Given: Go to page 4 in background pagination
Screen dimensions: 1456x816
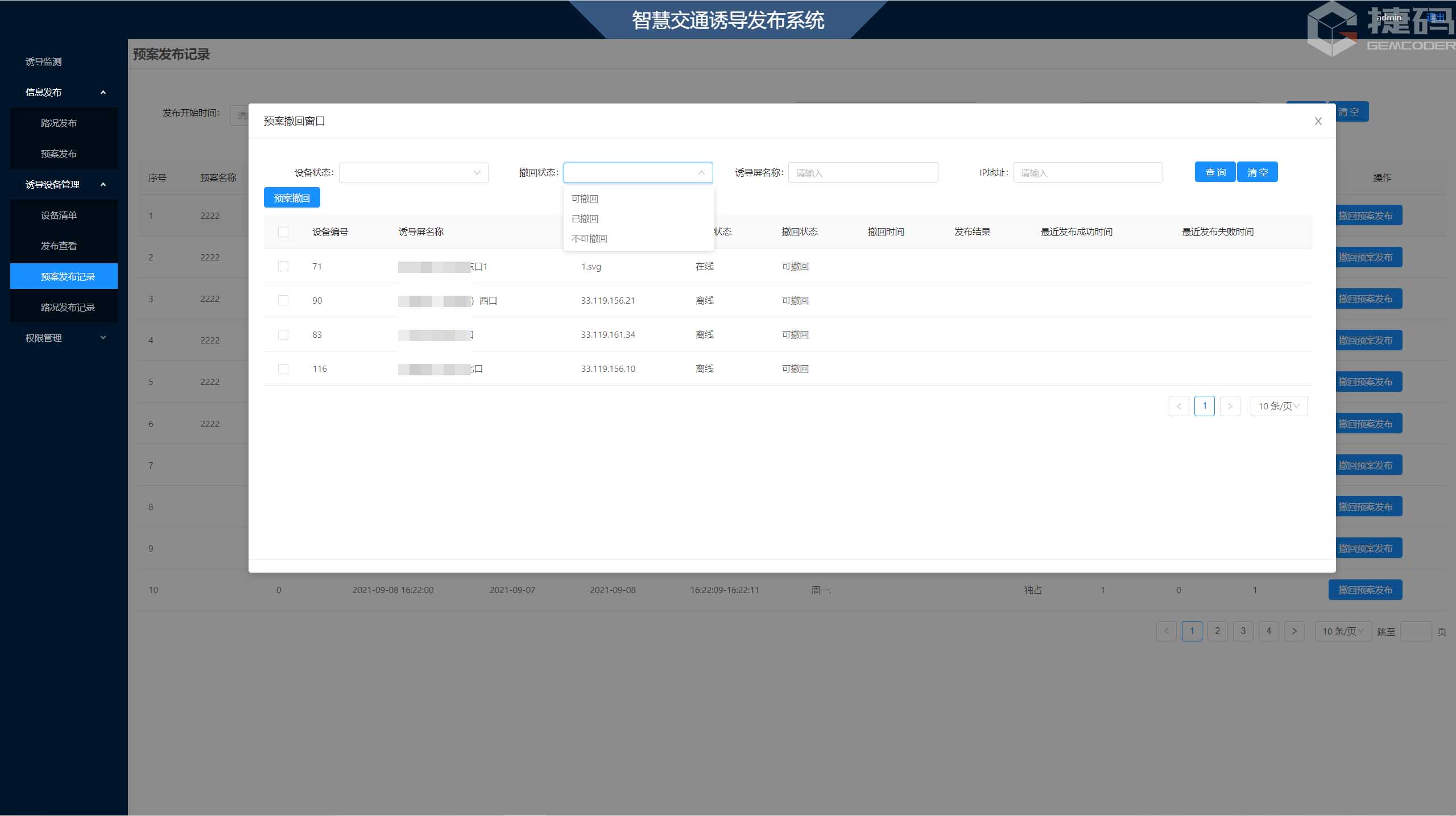Looking at the screenshot, I should pos(1268,631).
